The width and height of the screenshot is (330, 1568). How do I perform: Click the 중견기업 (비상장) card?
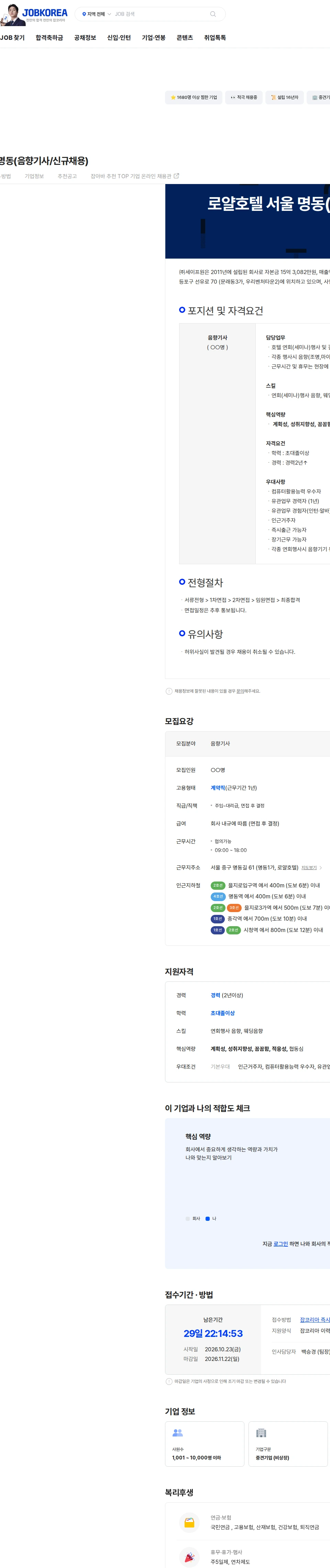pos(288,1444)
